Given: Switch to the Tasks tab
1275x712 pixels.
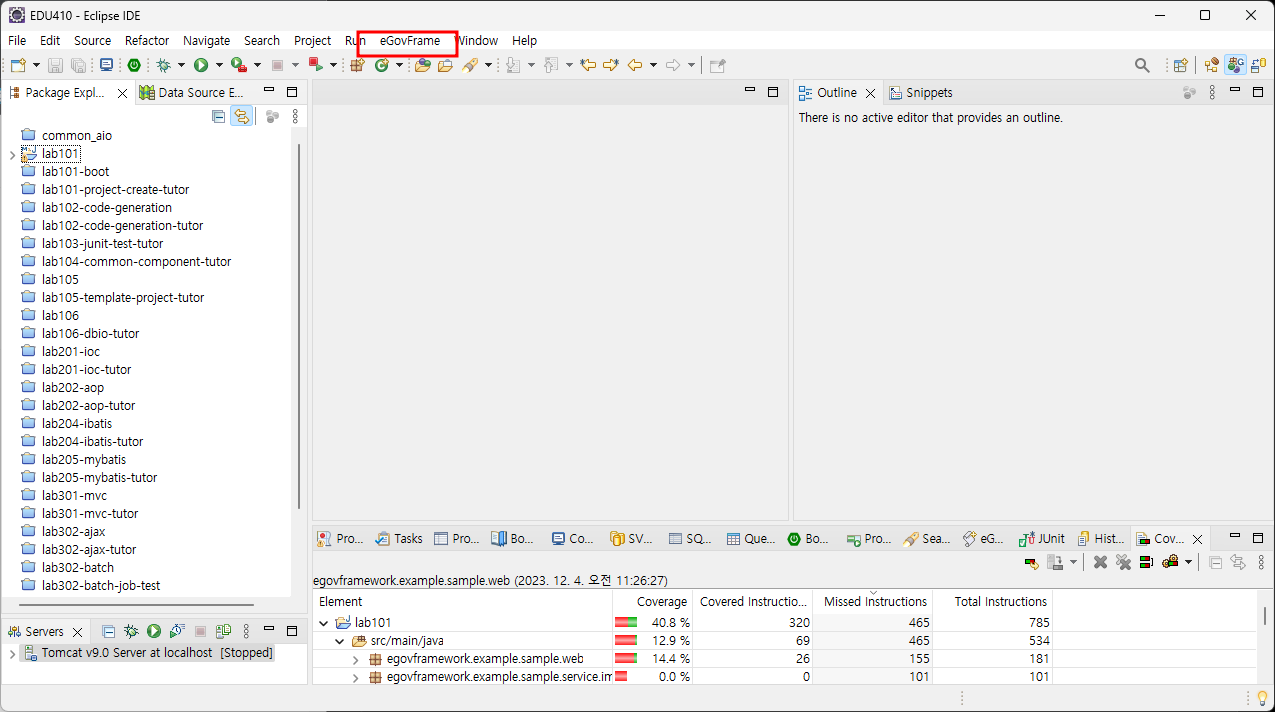Looking at the screenshot, I should 399,538.
